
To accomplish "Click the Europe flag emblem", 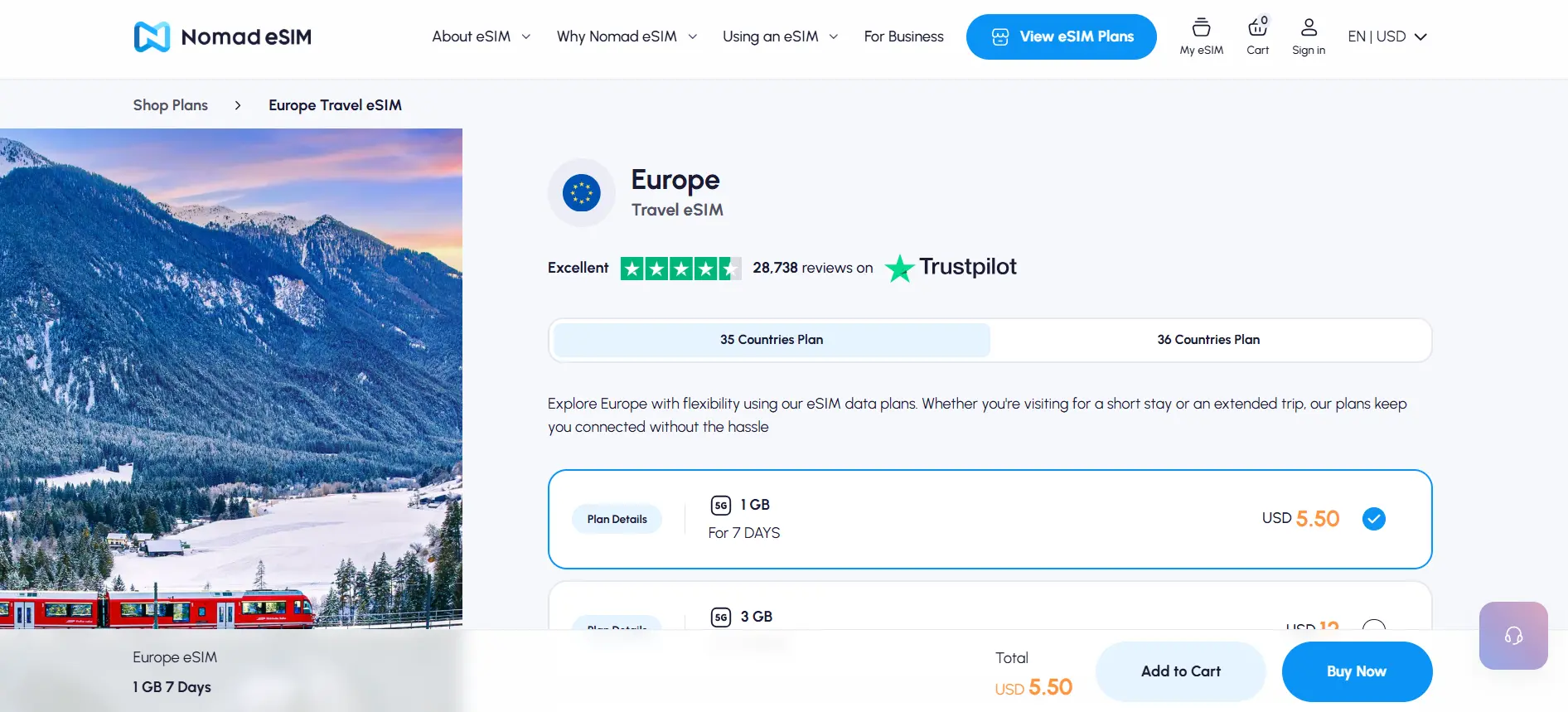I will pyautogui.click(x=581, y=191).
